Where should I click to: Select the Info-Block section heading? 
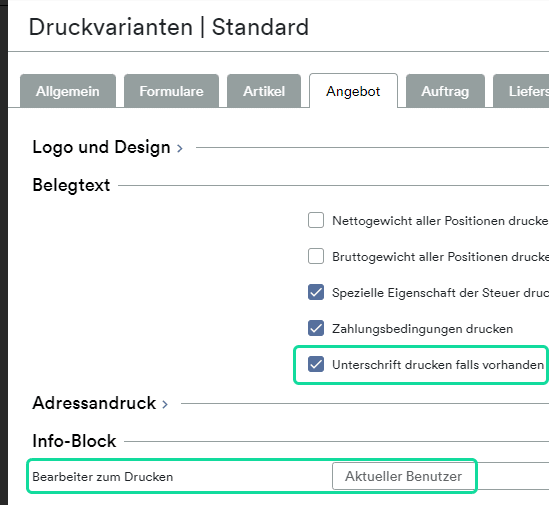tap(74, 441)
